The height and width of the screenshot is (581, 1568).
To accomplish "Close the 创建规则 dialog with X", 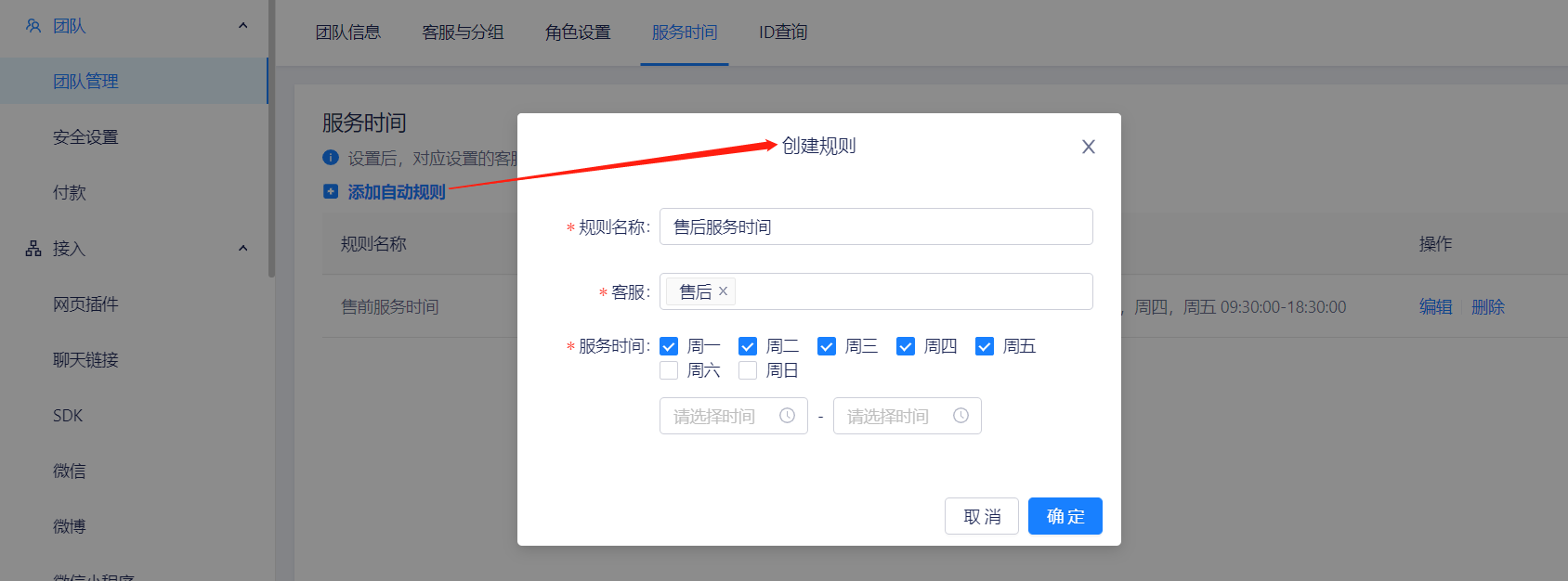I will pos(1089,147).
